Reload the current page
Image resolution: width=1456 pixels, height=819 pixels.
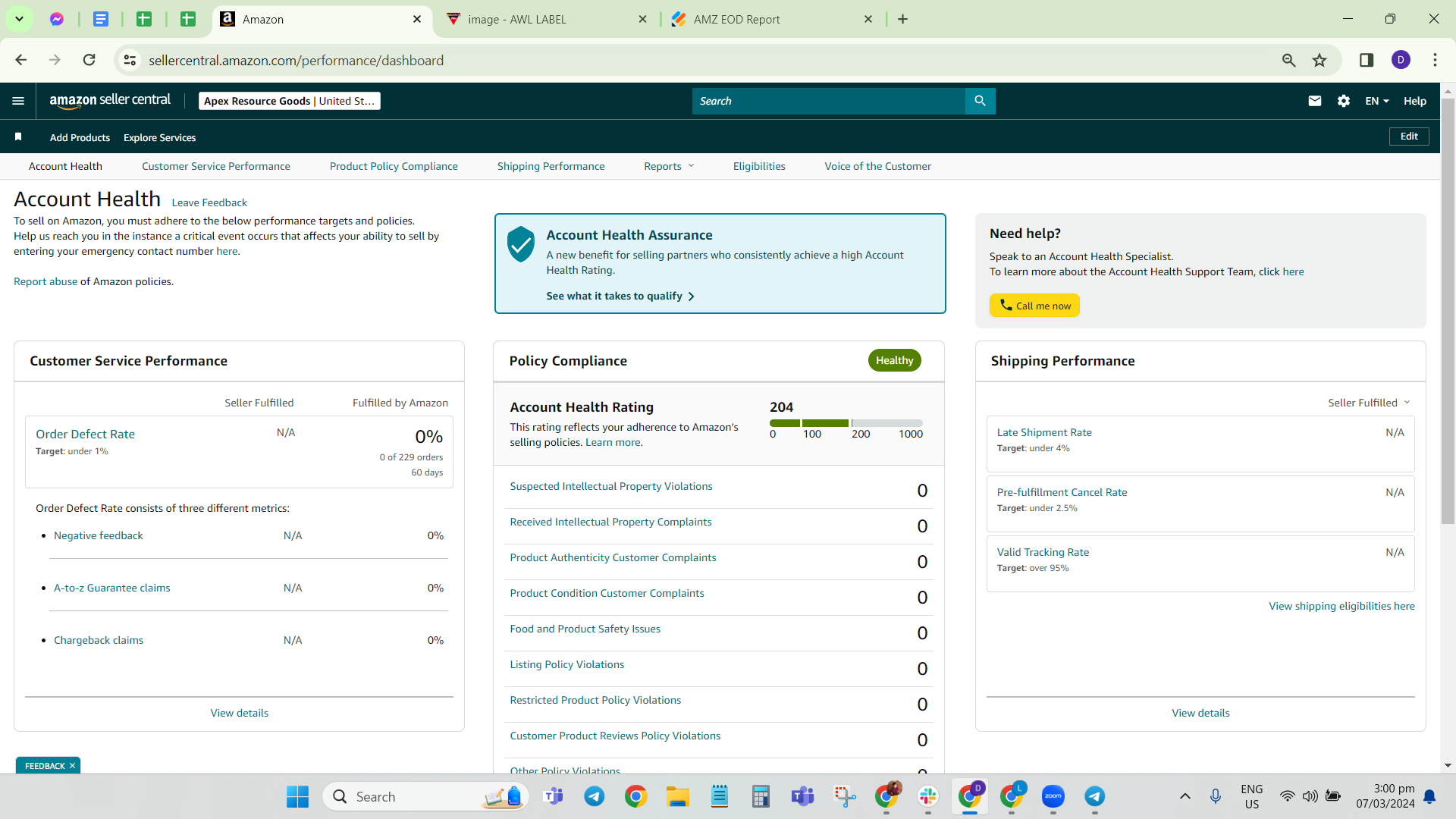point(89,60)
